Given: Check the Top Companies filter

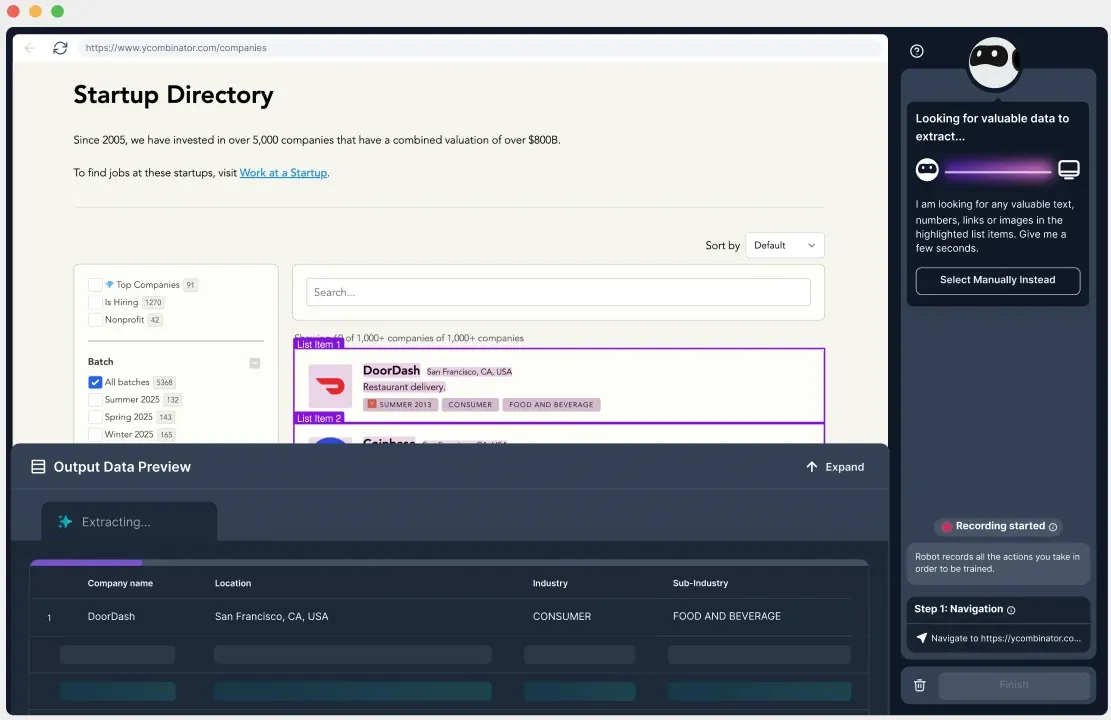Looking at the screenshot, I should point(95,285).
